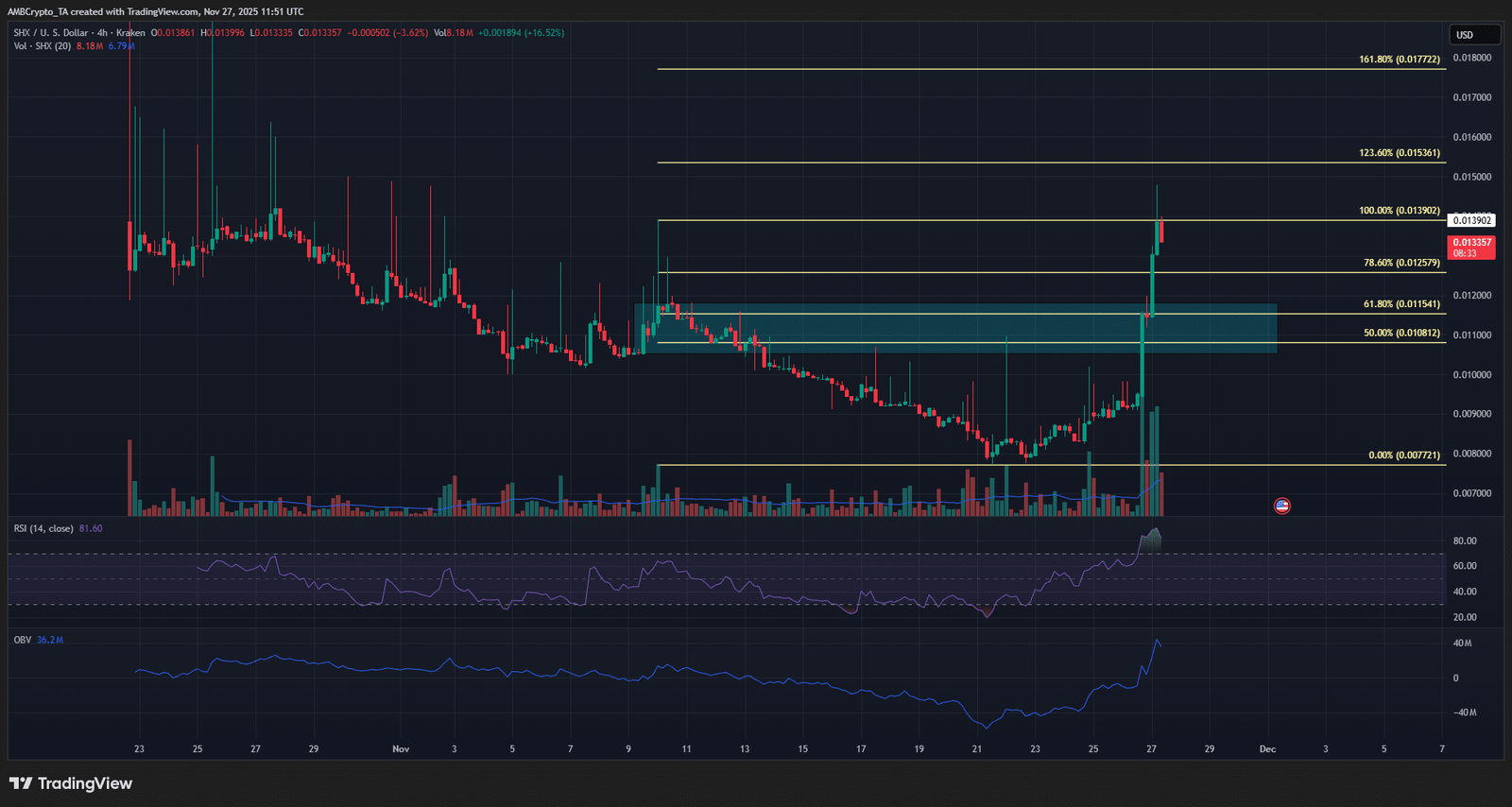1512x807 pixels.
Task: Click the 20.00 level on RSI scale
Action: [1465, 617]
